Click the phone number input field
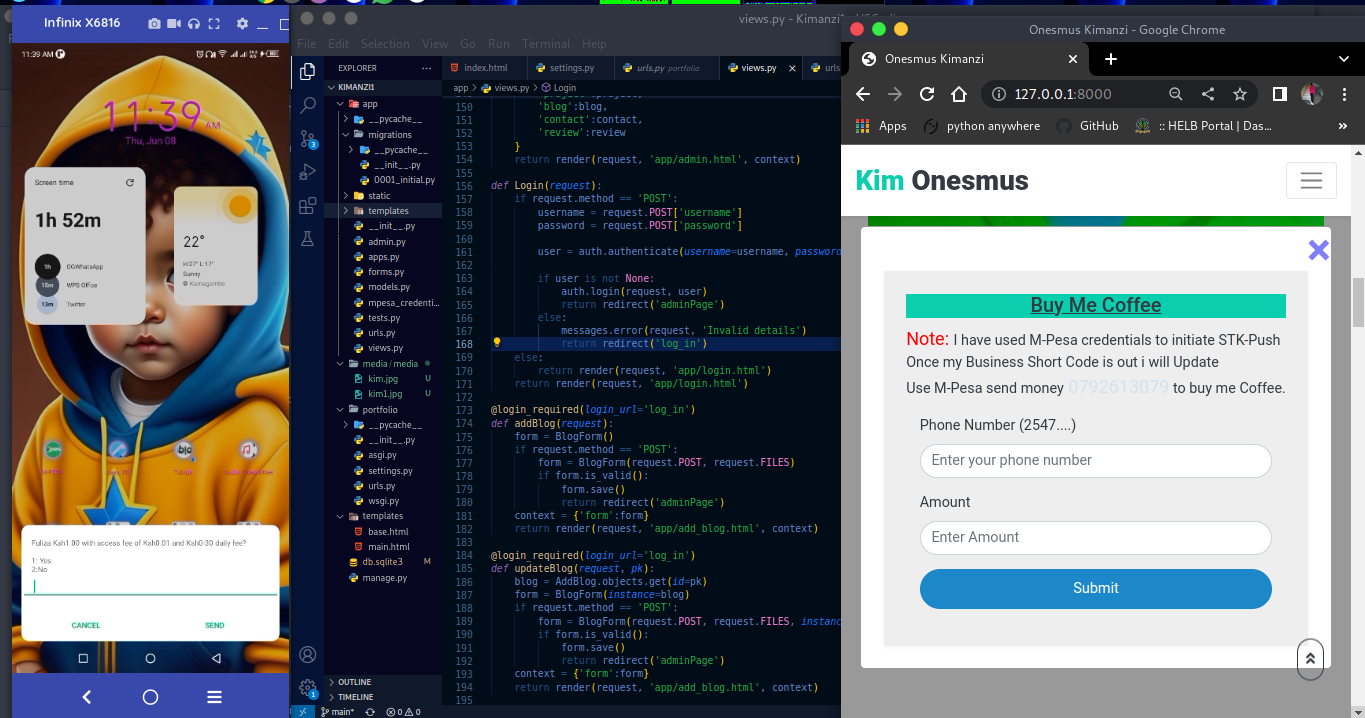The width and height of the screenshot is (1365, 718). coord(1095,461)
